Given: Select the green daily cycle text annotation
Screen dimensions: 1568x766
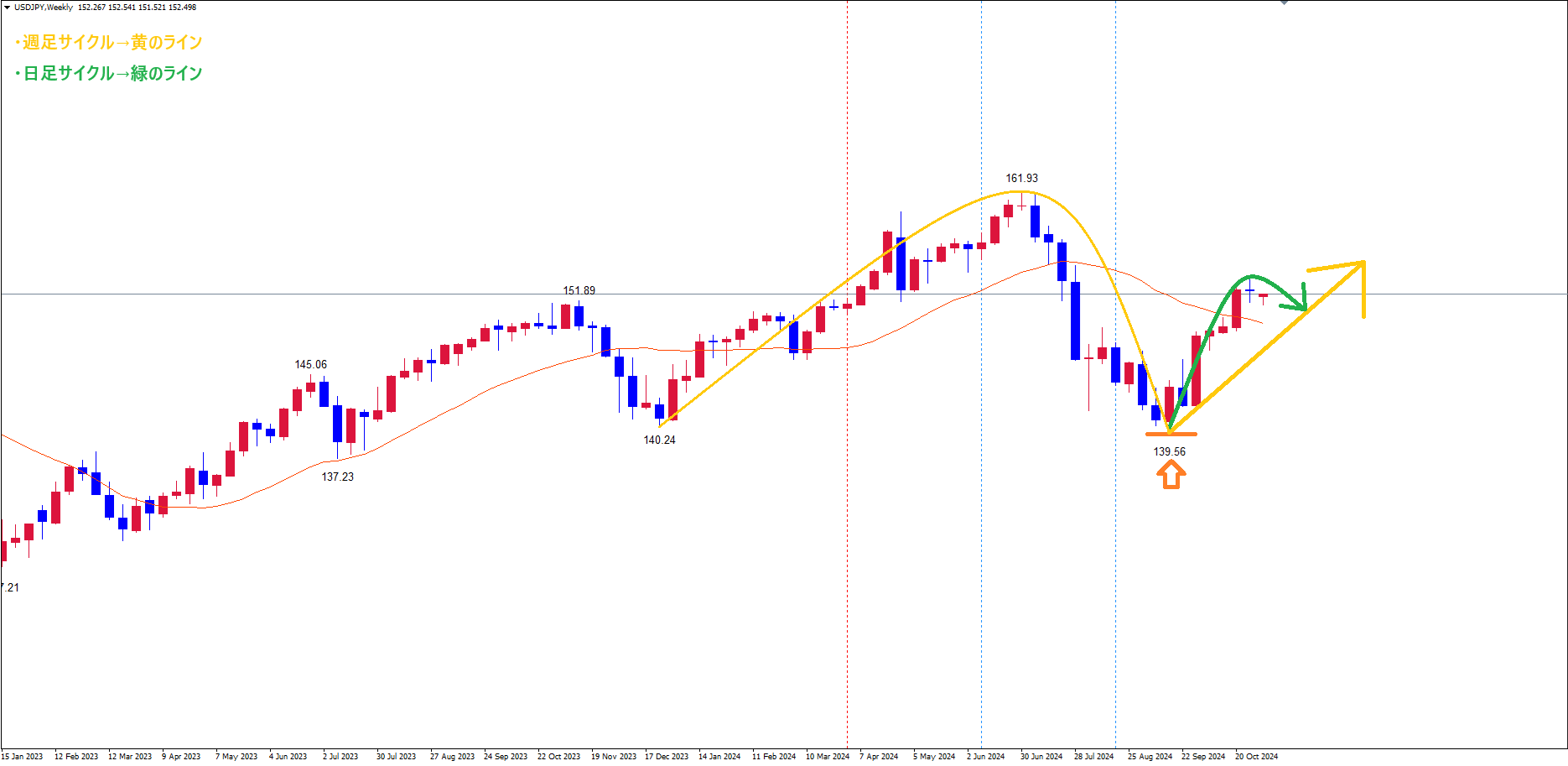Looking at the screenshot, I should click(108, 74).
